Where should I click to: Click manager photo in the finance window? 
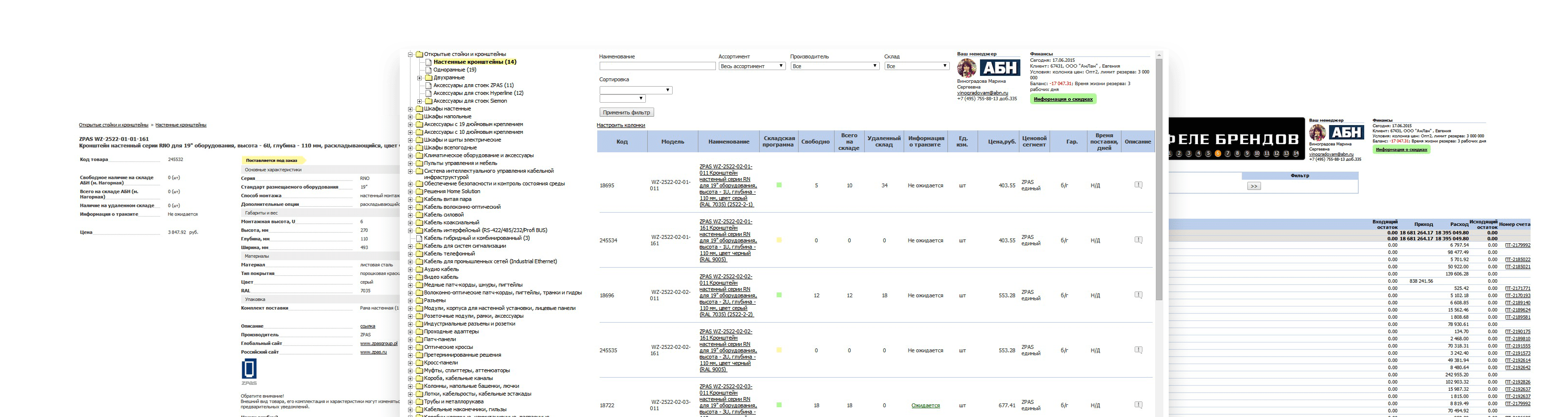tap(1318, 133)
